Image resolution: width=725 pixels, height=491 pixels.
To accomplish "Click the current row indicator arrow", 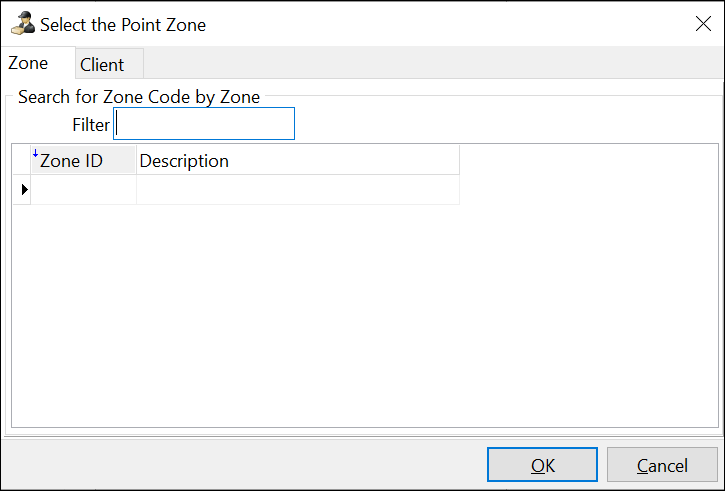I will pos(24,189).
